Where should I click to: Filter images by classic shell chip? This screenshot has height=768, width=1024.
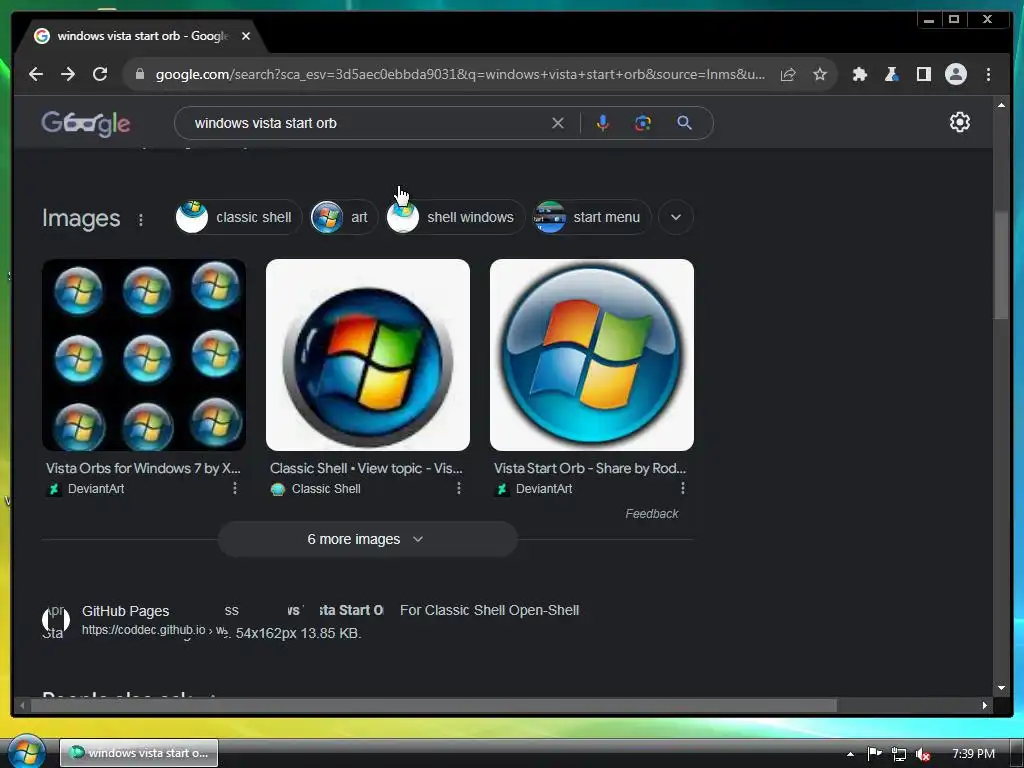238,217
